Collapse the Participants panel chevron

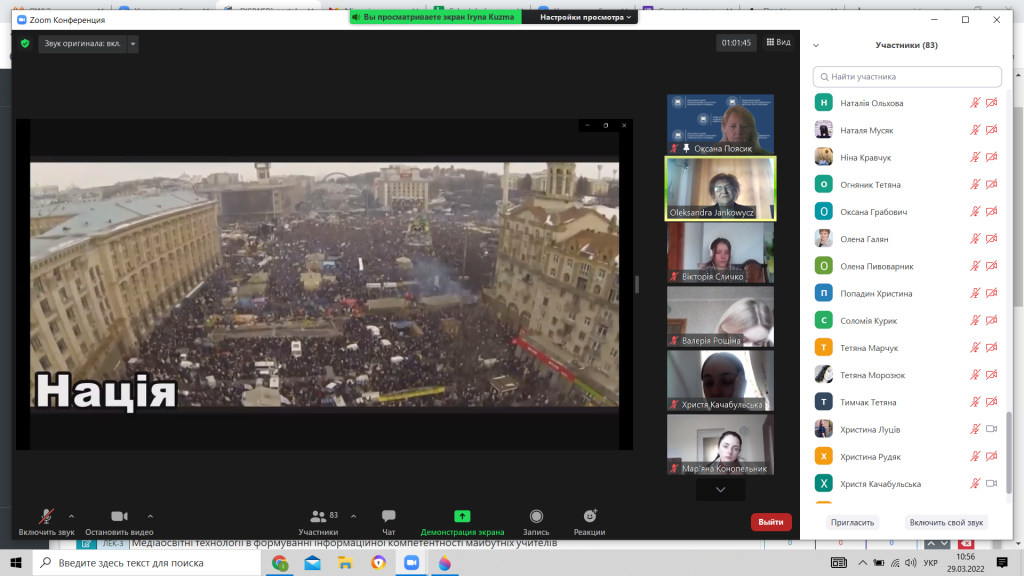816,45
